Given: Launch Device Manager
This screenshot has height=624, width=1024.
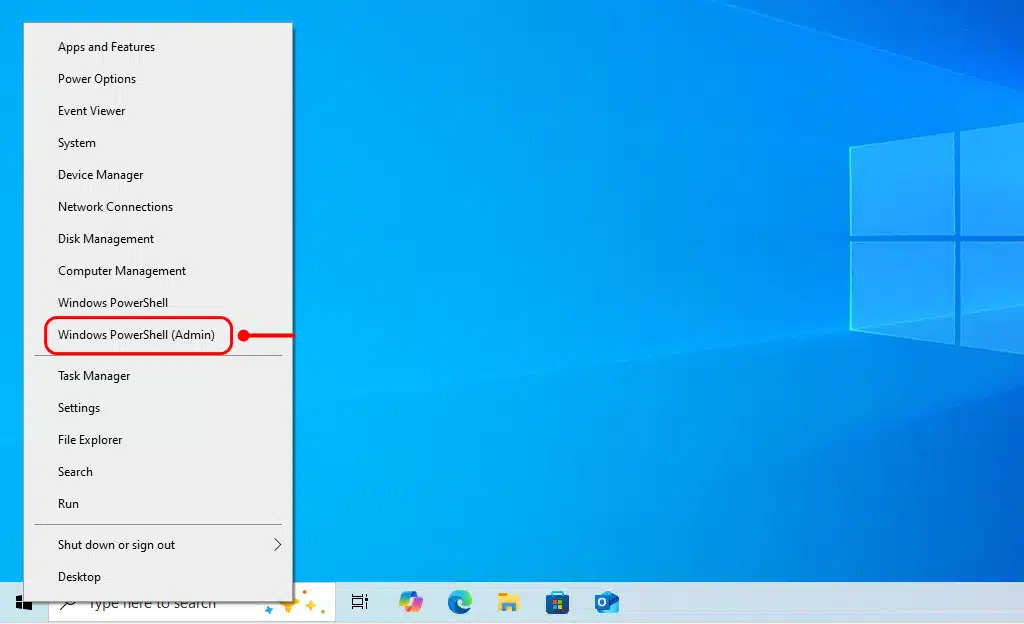Looking at the screenshot, I should click(x=101, y=175).
